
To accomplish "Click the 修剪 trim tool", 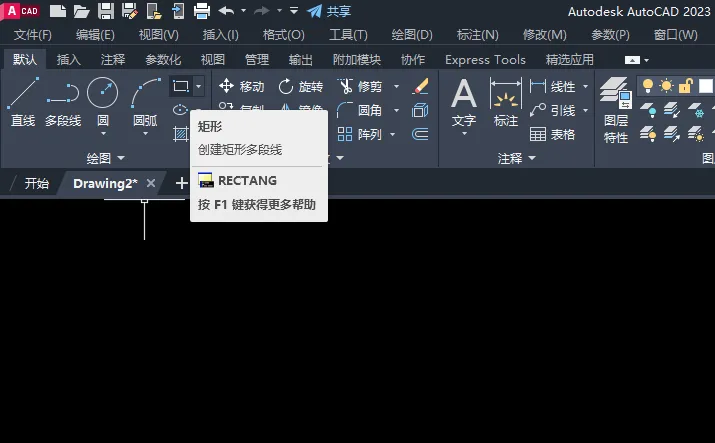I will pos(360,86).
